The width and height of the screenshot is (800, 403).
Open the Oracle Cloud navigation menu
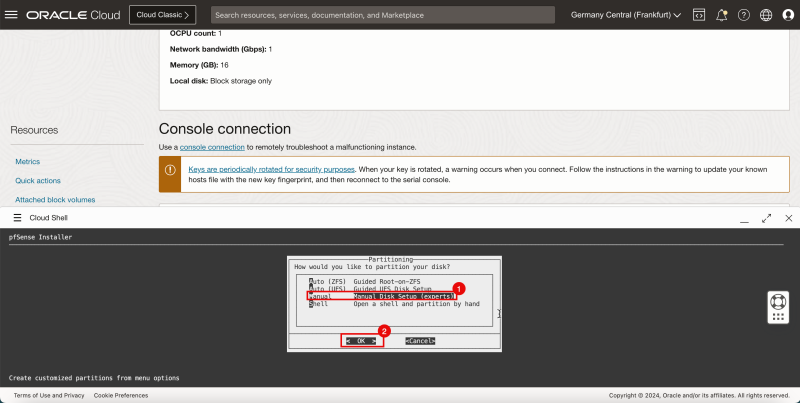click(x=12, y=15)
